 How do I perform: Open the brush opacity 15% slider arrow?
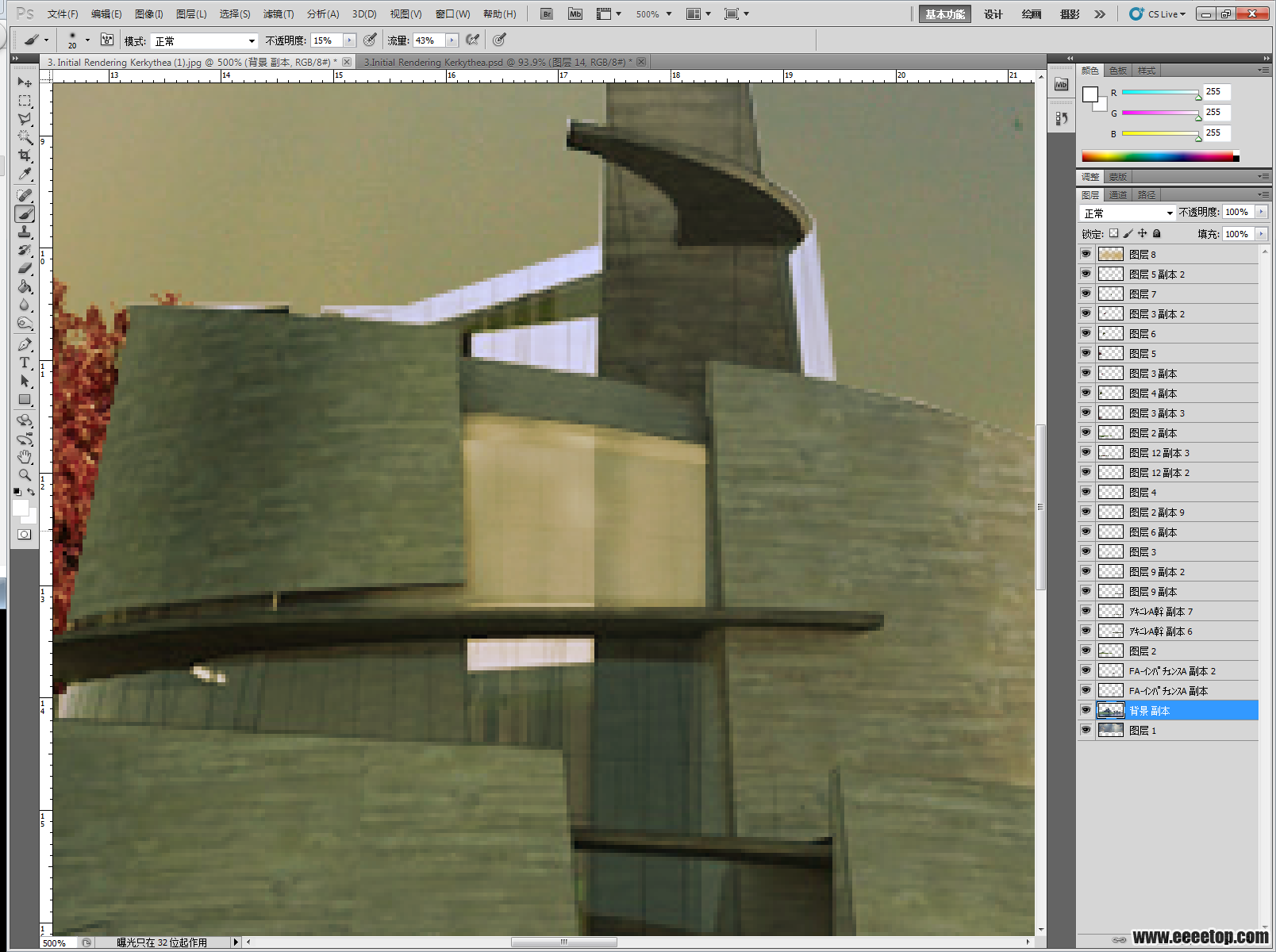(349, 40)
